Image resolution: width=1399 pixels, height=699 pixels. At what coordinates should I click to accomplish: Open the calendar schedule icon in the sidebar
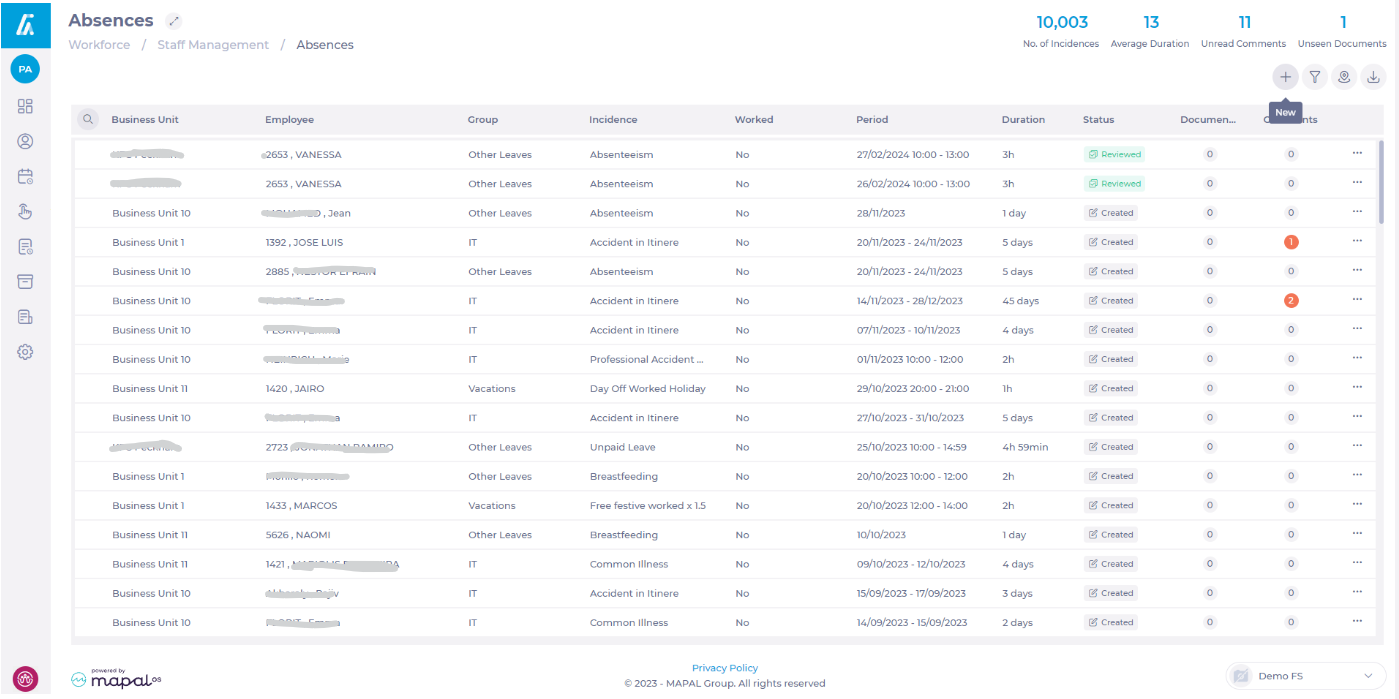(25, 177)
